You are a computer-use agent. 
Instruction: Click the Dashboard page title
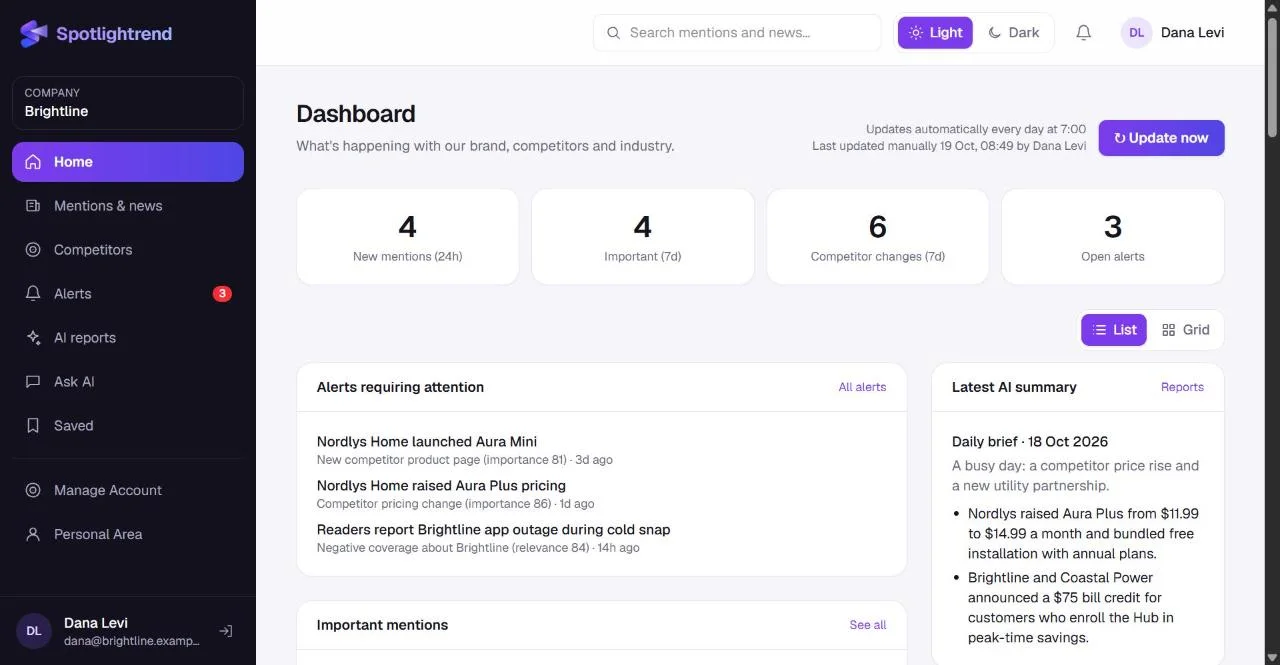point(356,114)
